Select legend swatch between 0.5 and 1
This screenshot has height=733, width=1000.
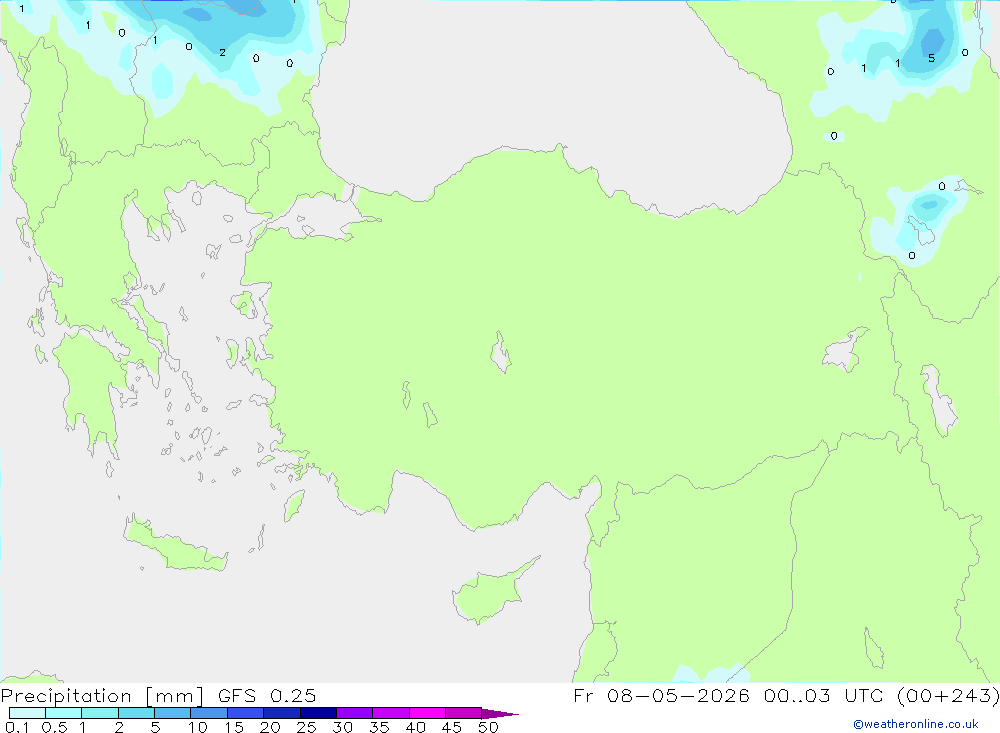pos(64,713)
